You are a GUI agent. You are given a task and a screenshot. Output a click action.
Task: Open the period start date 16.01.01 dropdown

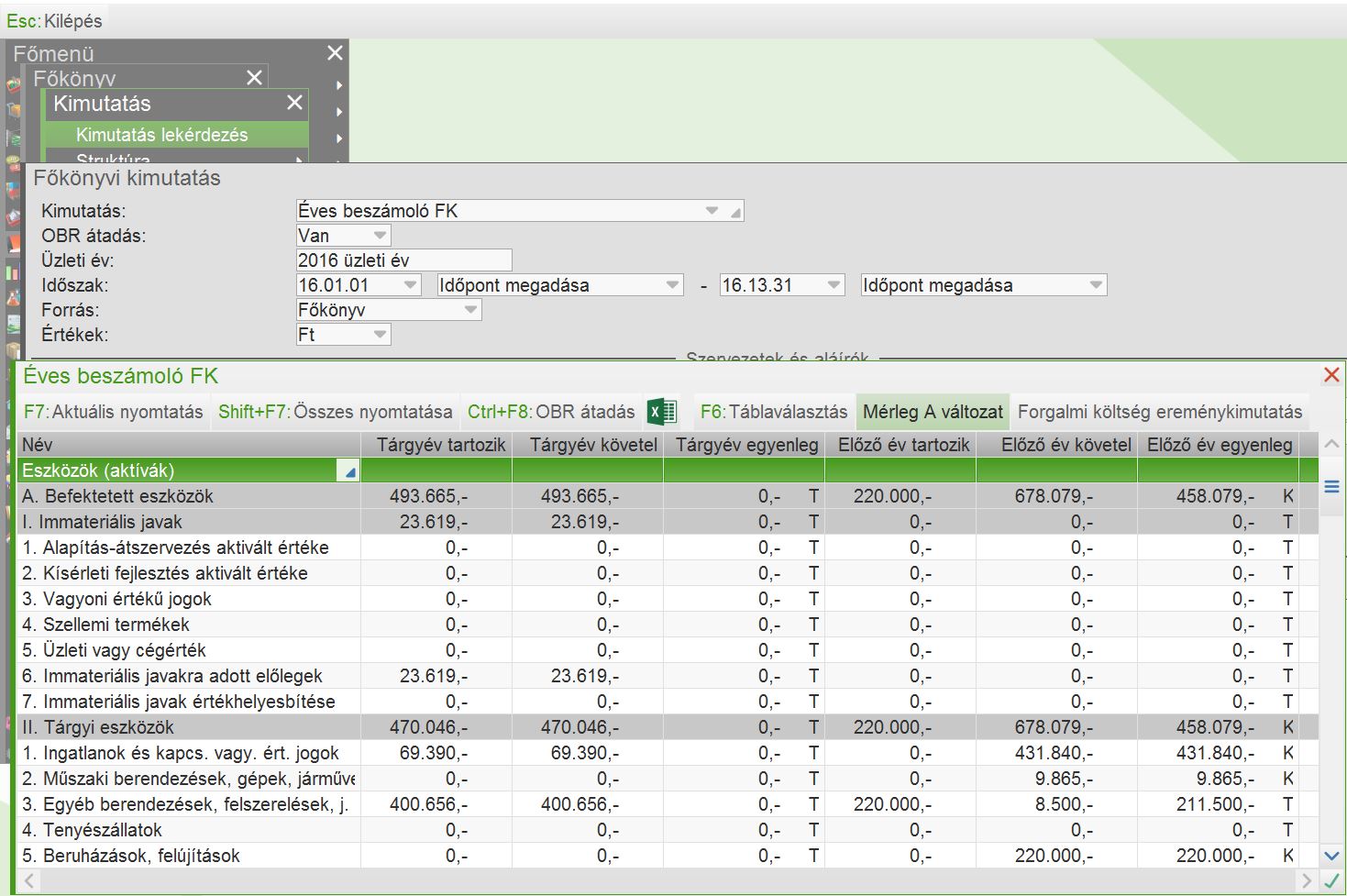409,285
